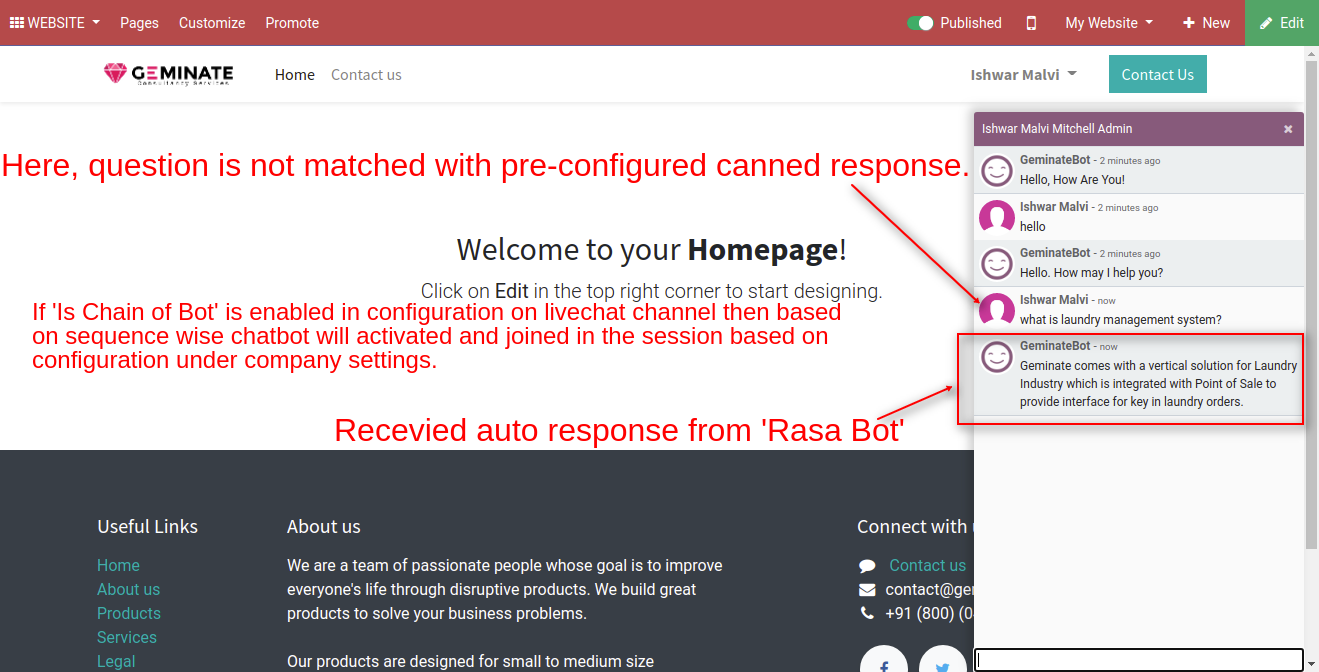Click the teal Contact Us button
Image resolution: width=1319 pixels, height=672 pixels.
tap(1158, 74)
